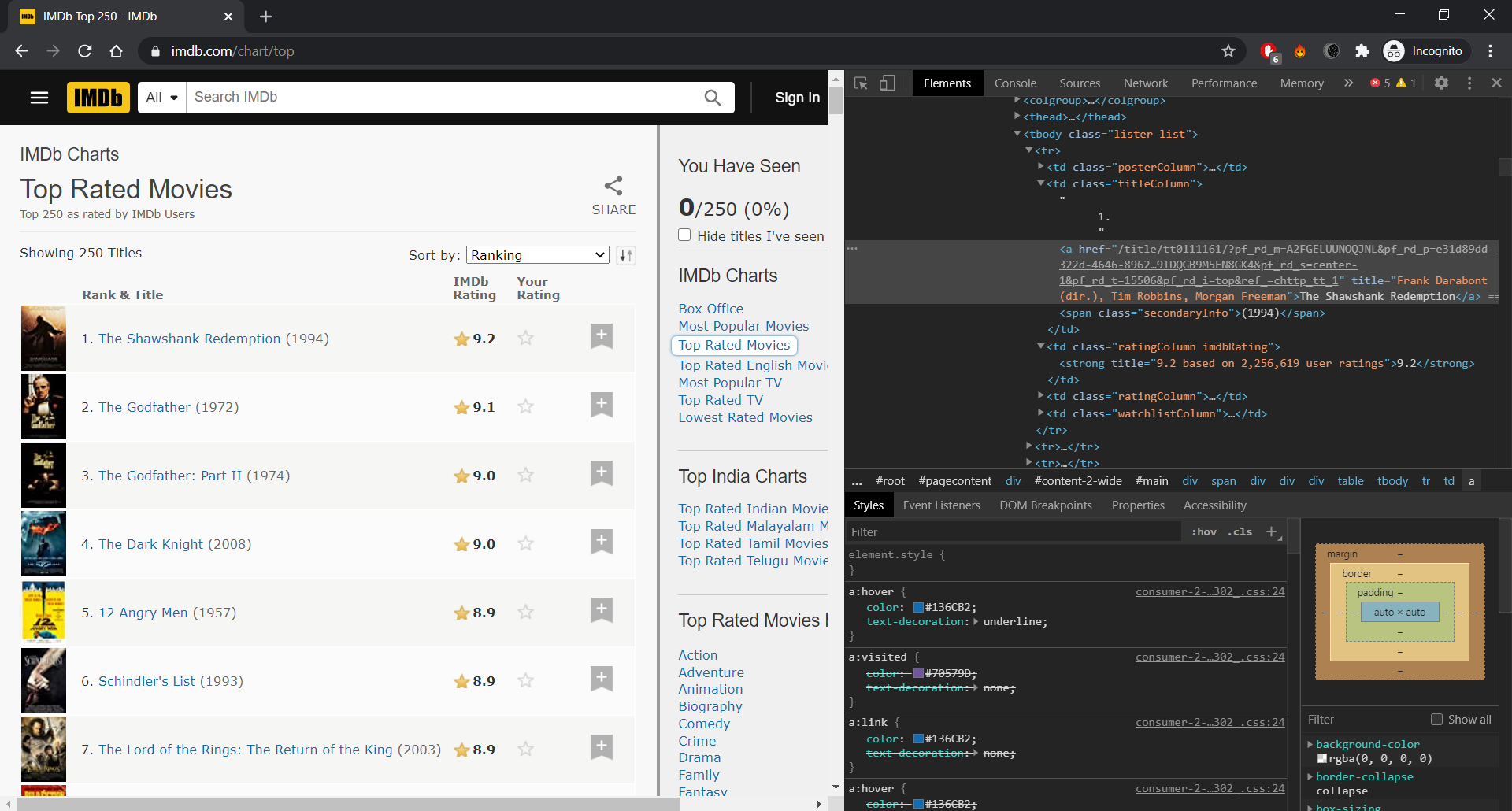Add The Shawshank Redemption to watchlist
This screenshot has width=1512, height=811.
click(x=602, y=335)
